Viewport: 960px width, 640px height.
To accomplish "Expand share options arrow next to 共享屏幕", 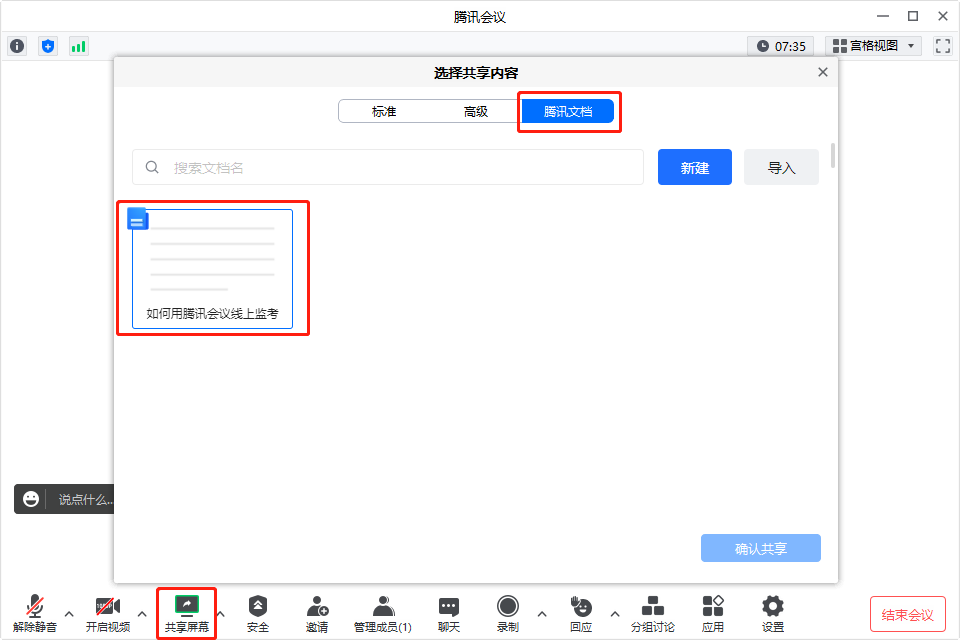I will click(x=221, y=614).
